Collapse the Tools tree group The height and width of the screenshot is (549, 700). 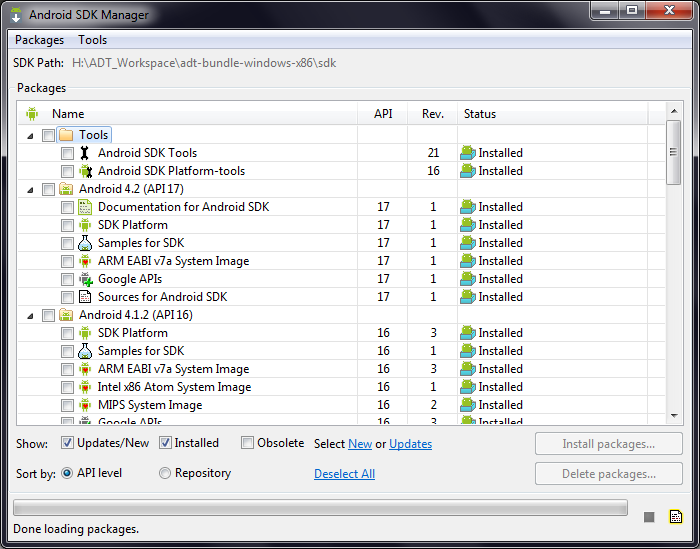point(30,136)
